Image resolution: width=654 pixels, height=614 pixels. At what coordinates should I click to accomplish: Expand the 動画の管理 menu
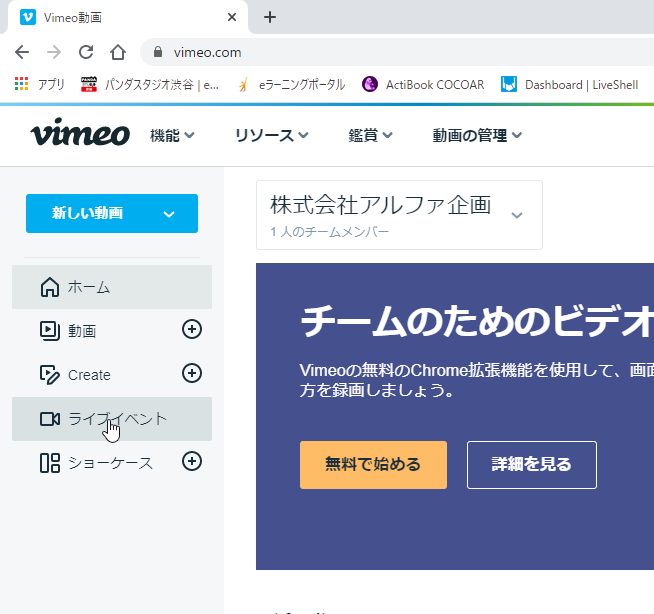coord(477,135)
